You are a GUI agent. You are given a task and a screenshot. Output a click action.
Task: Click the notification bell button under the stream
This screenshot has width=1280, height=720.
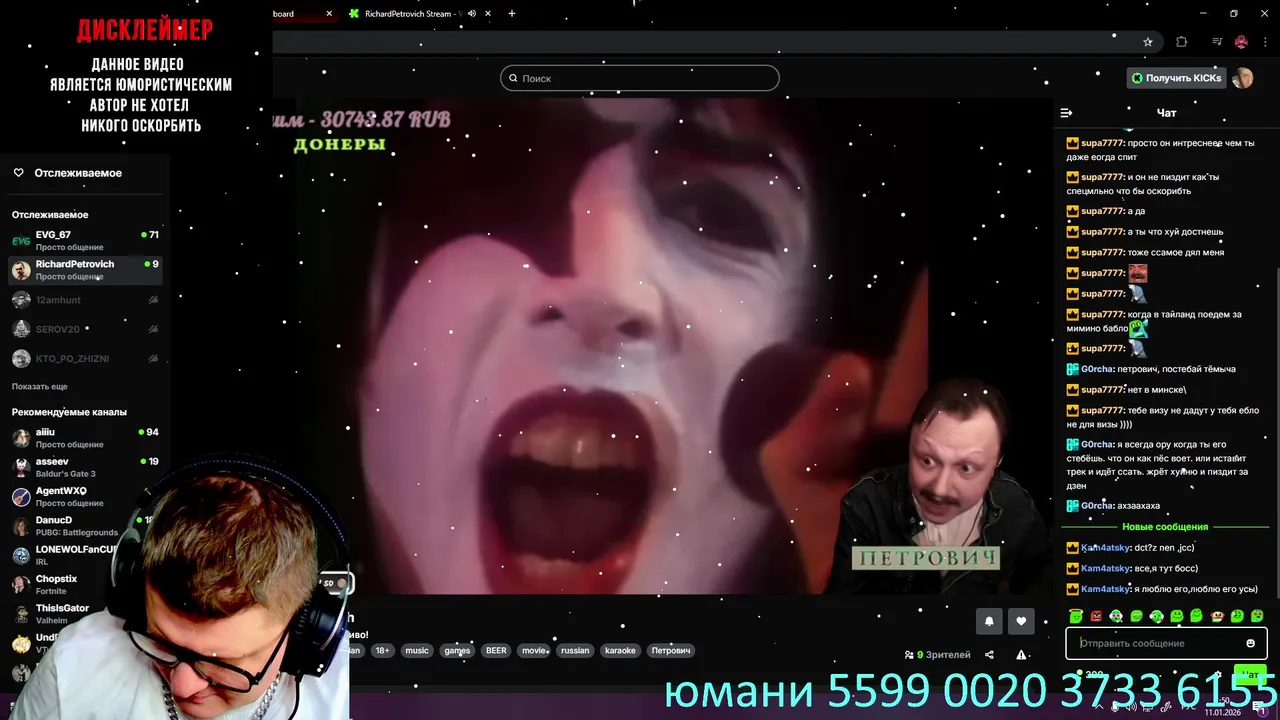click(989, 621)
